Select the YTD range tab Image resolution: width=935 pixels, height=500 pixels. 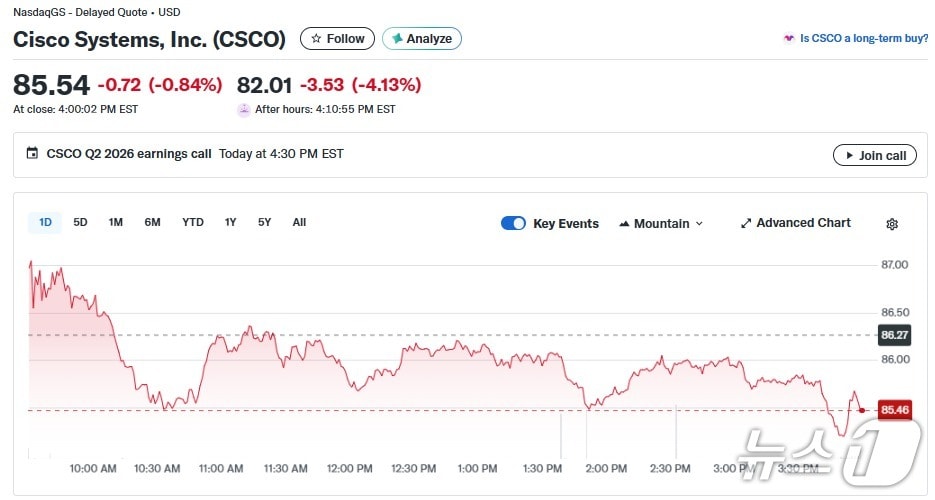pyautogui.click(x=193, y=222)
